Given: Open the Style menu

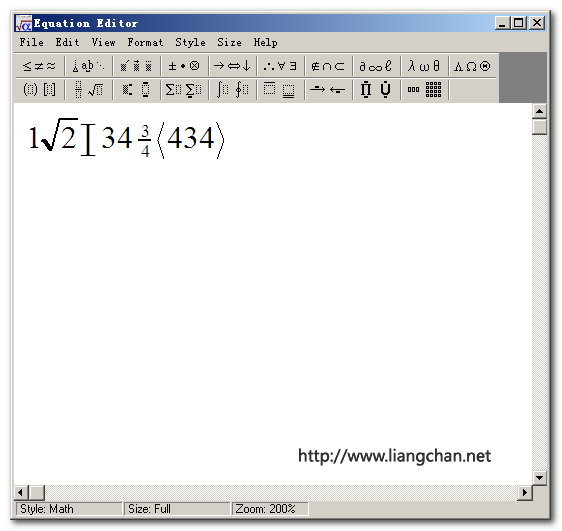Looking at the screenshot, I should (x=190, y=42).
